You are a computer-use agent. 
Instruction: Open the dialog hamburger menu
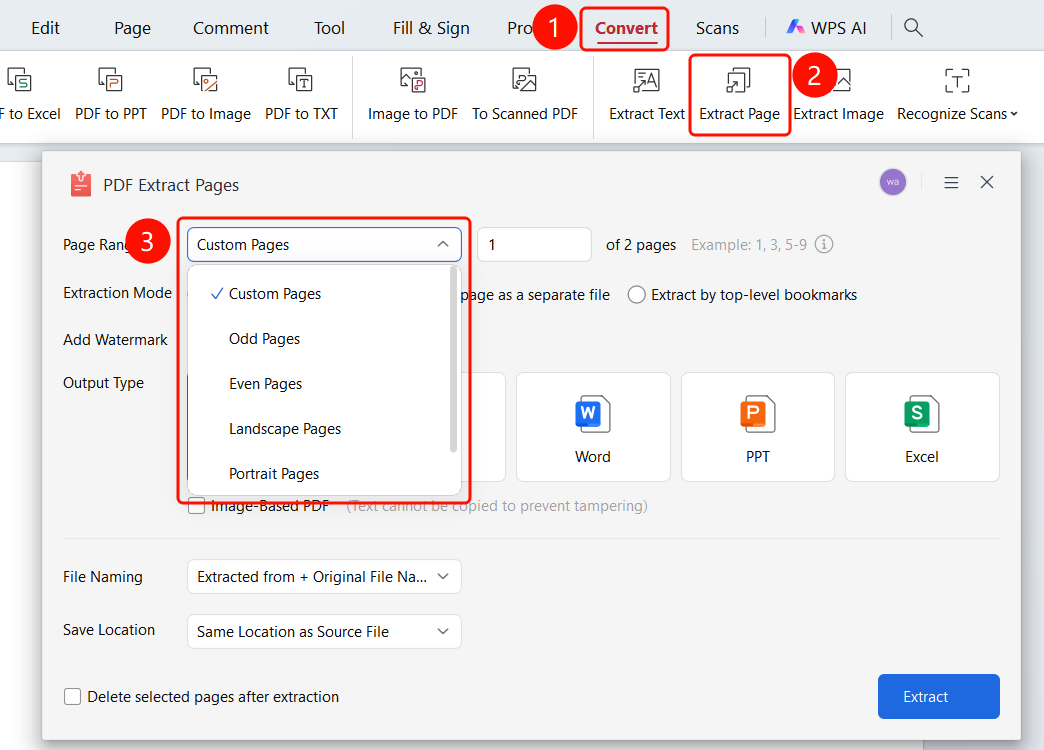pos(951,183)
